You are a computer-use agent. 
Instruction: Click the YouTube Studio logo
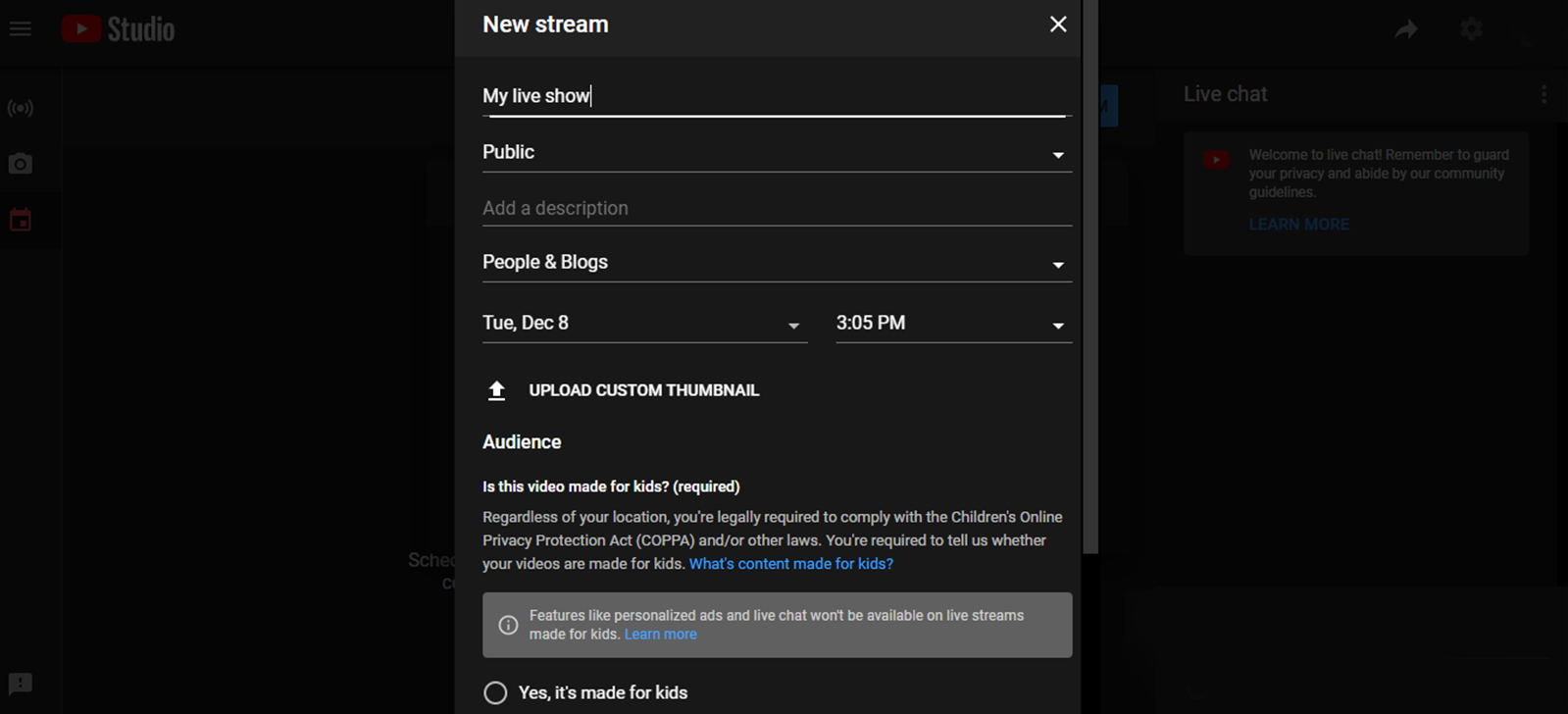pos(119,29)
